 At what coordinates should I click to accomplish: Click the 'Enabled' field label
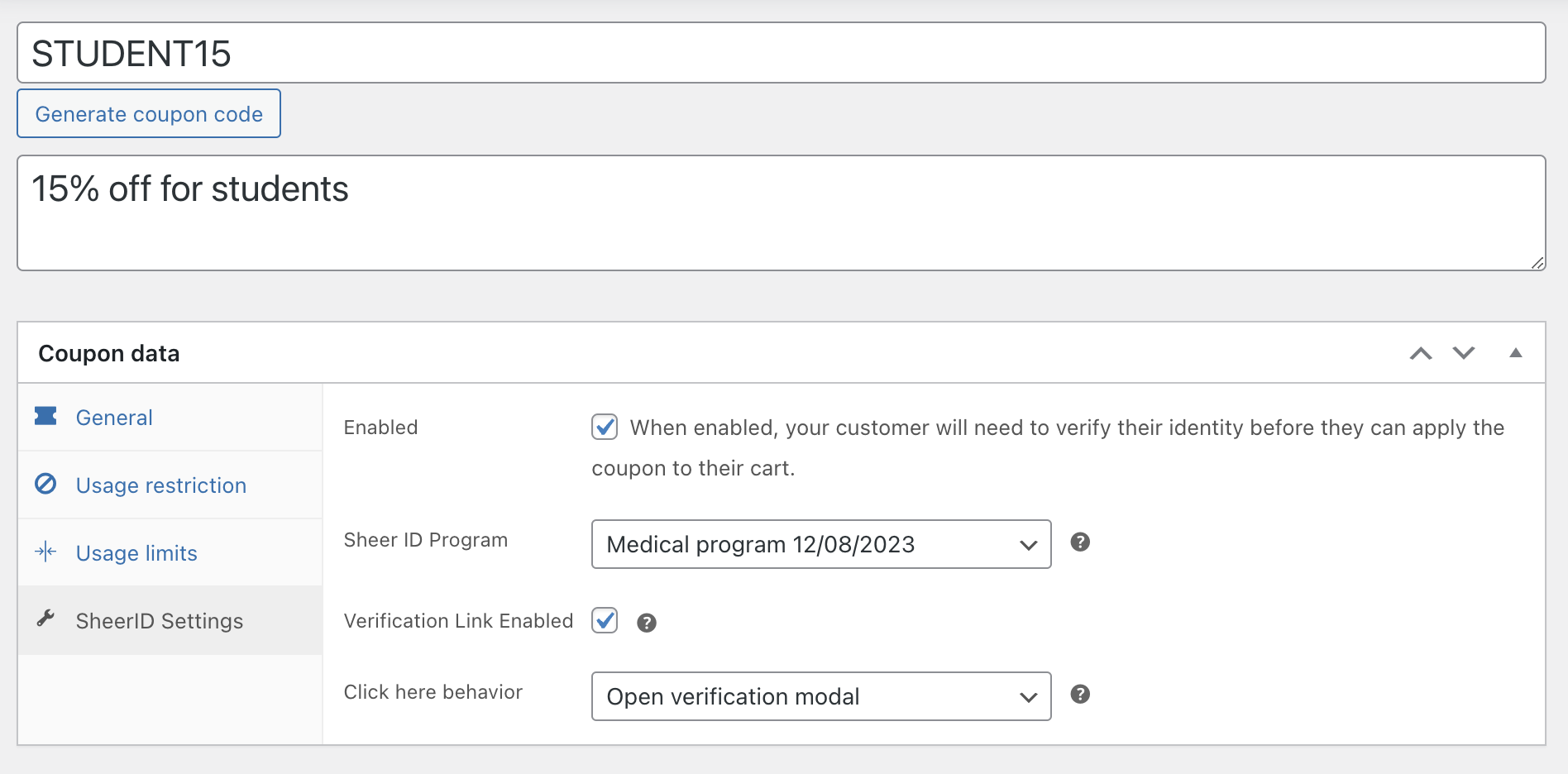(381, 428)
